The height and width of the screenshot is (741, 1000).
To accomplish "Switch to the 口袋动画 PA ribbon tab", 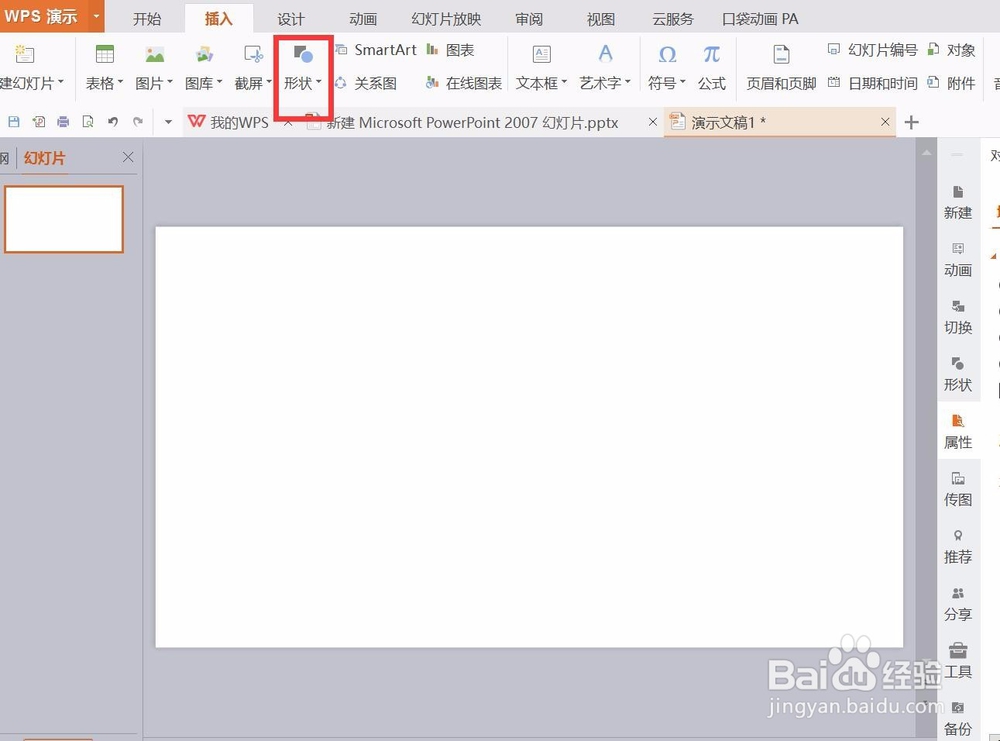I will click(x=760, y=19).
